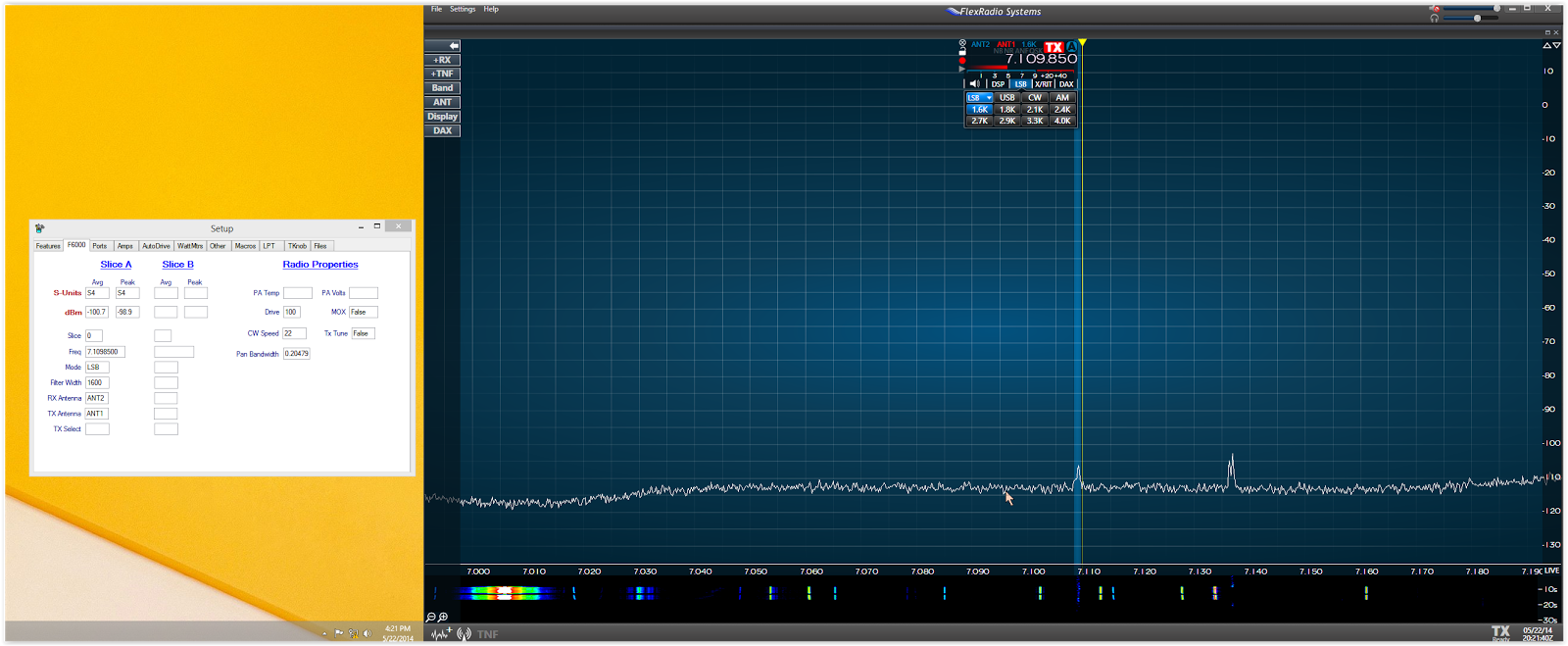Click the down triangle to lower dB scale

(x=1556, y=45)
